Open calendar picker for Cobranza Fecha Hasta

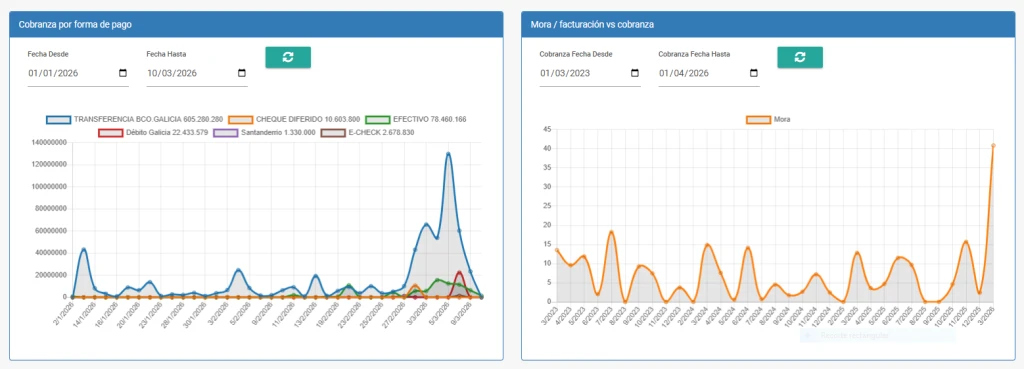click(754, 73)
